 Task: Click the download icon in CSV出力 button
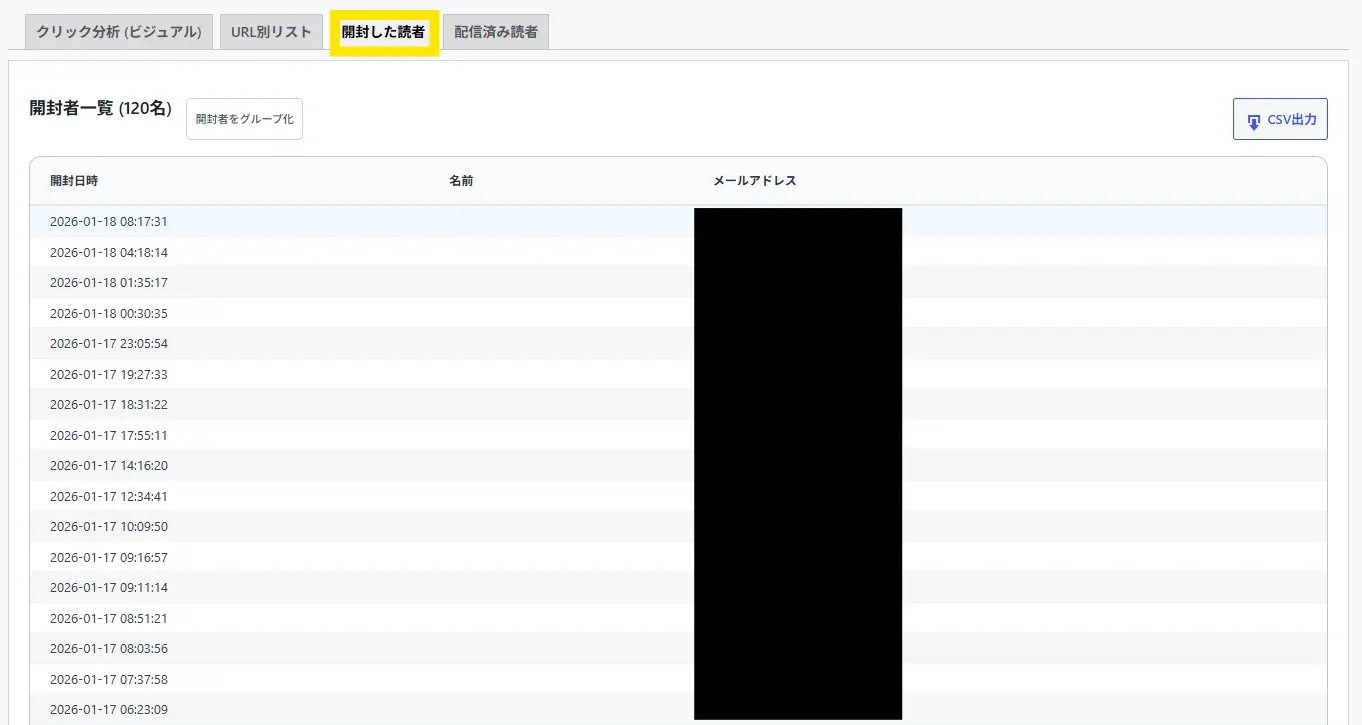click(1253, 121)
